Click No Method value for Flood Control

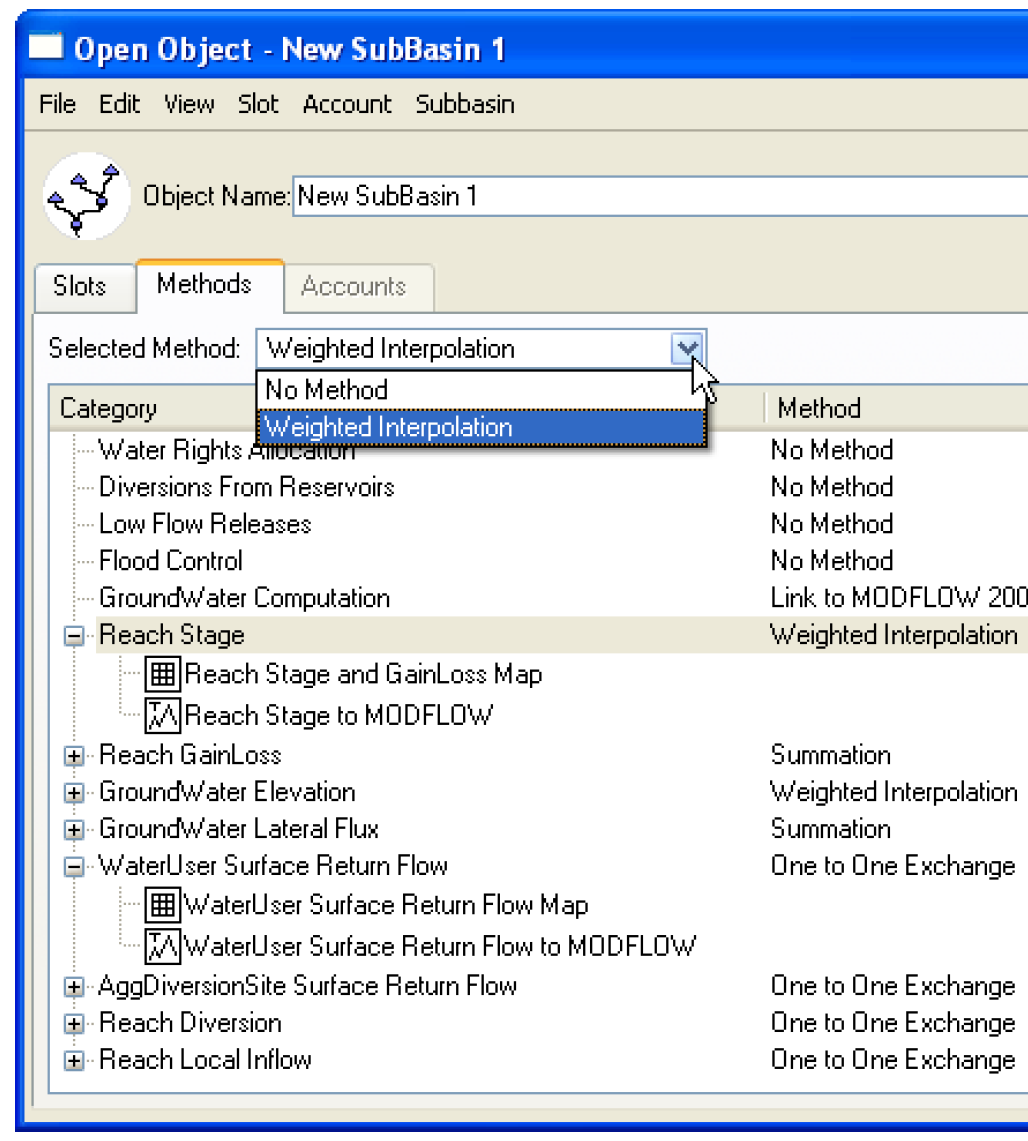tap(832, 561)
